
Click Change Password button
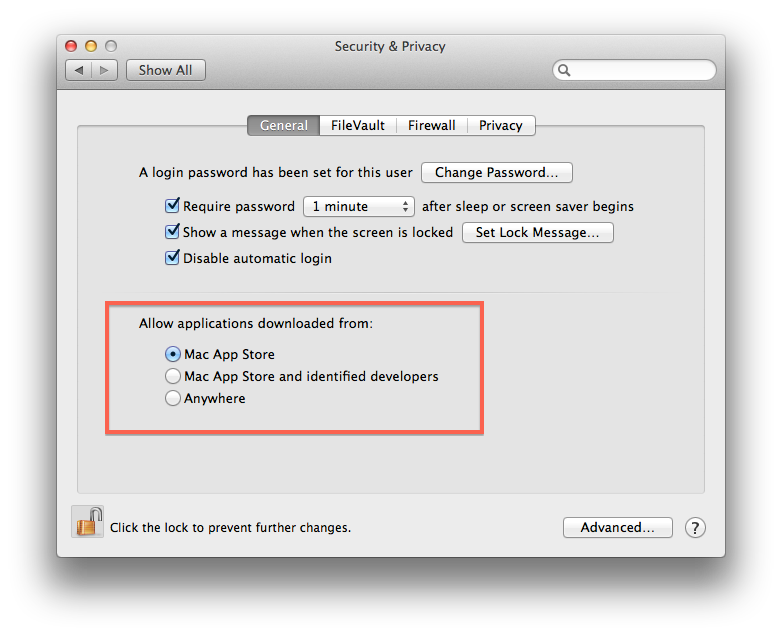pos(497,173)
